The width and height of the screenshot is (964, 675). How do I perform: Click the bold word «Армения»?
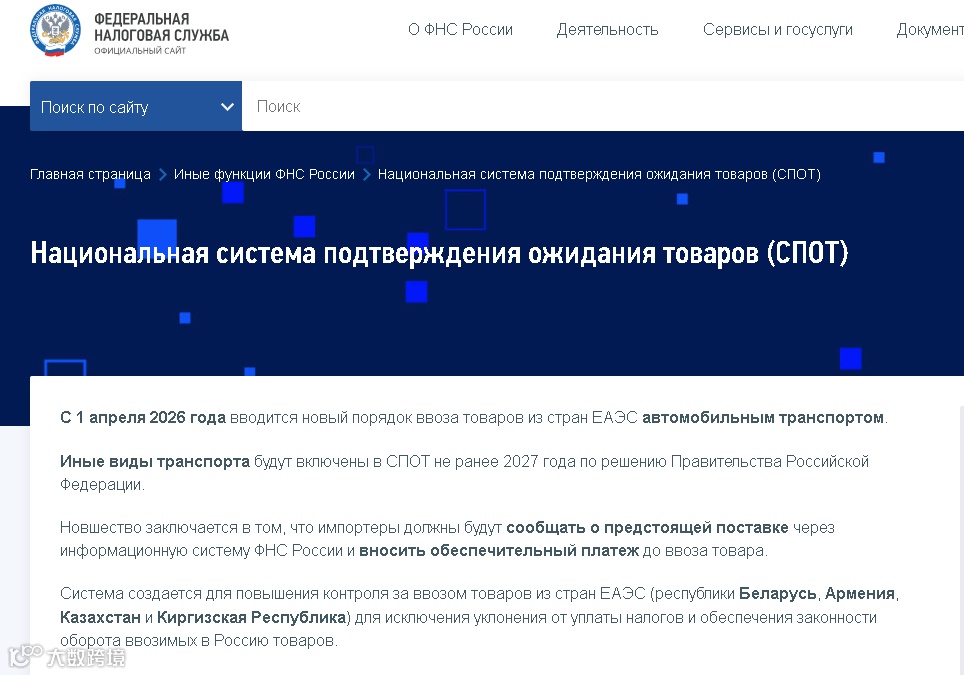(859, 594)
